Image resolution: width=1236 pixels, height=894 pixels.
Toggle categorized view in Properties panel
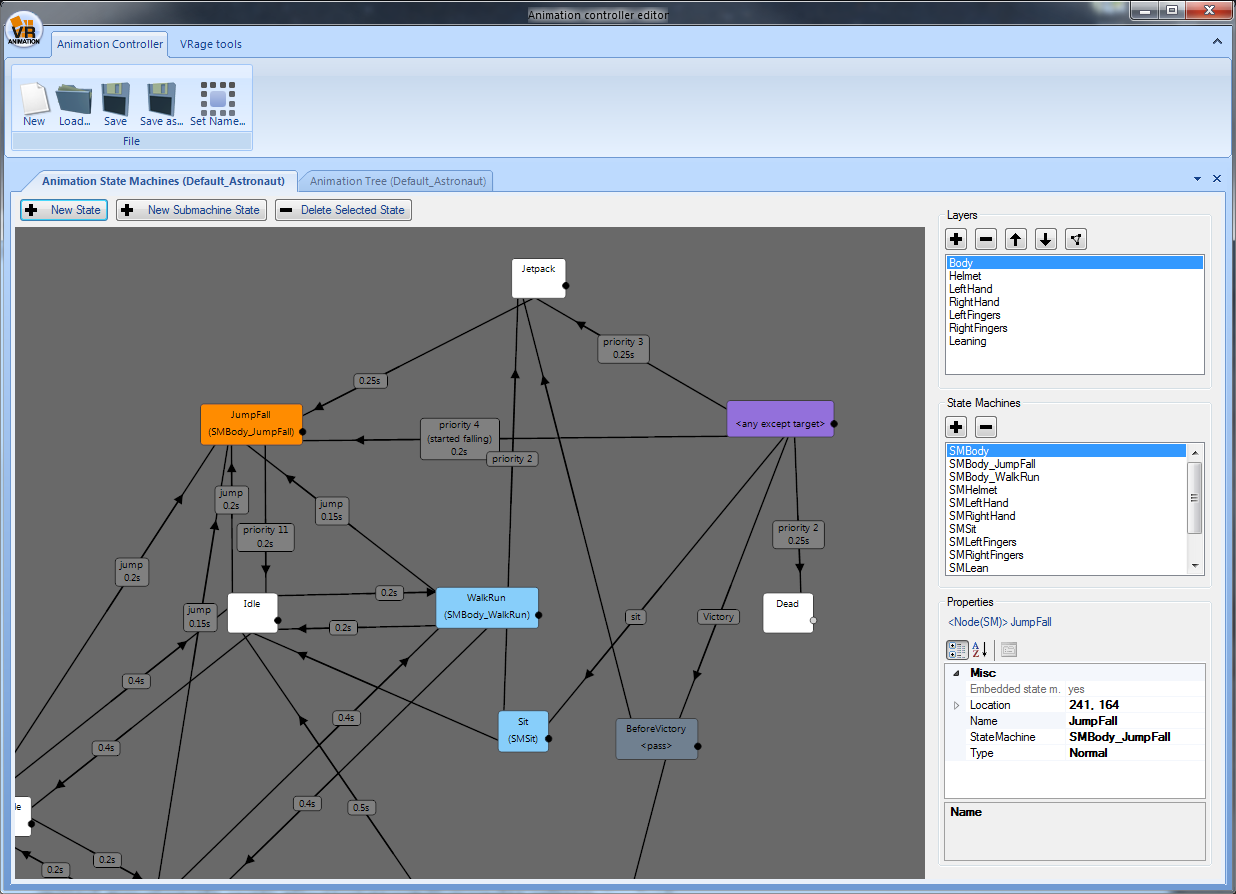pos(957,649)
